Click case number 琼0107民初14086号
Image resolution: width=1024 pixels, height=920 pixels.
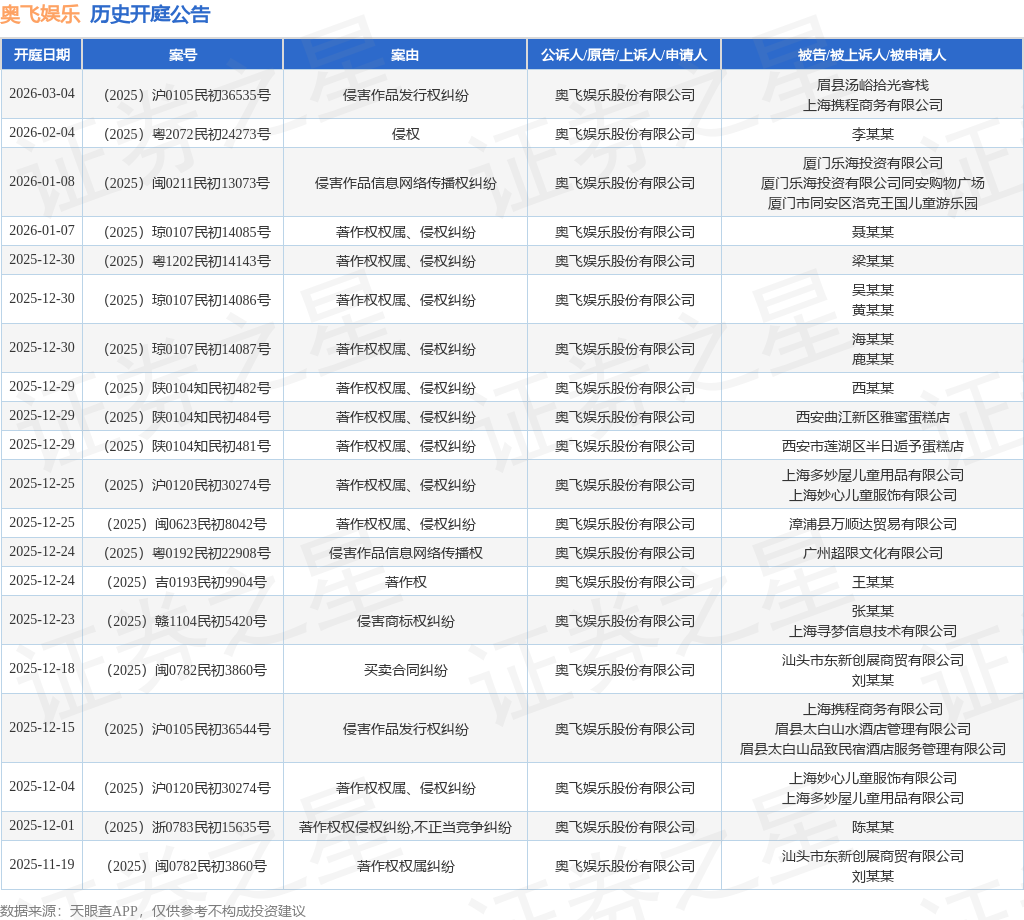coord(187,300)
